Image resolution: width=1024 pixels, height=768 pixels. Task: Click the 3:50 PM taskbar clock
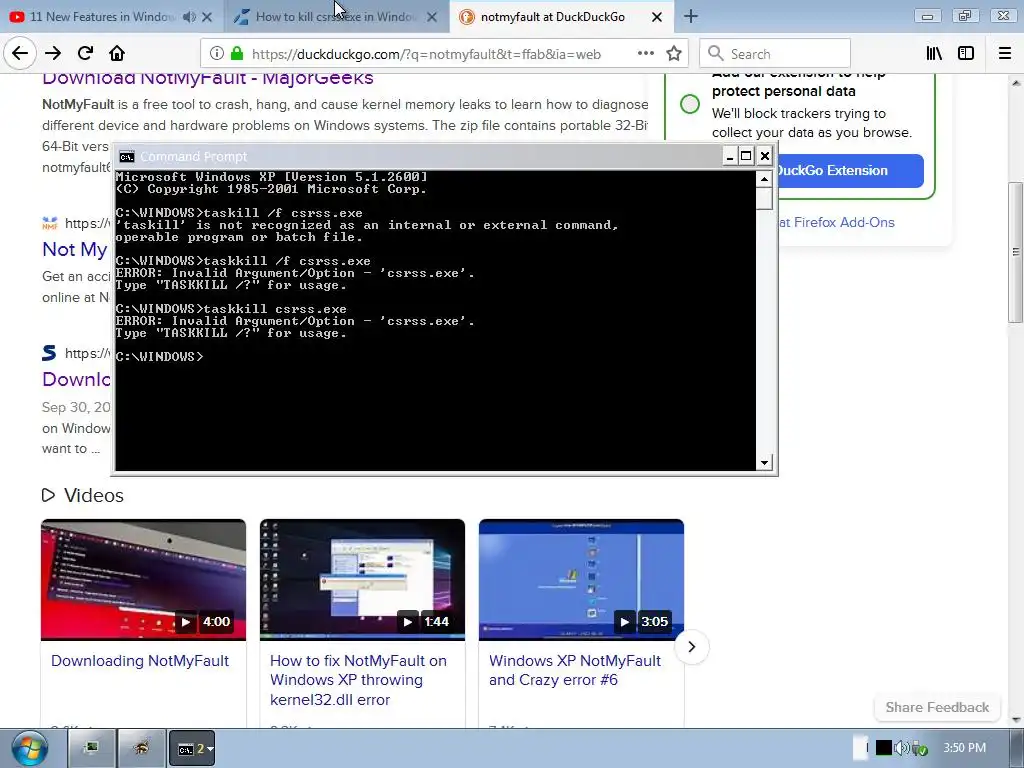pos(965,748)
